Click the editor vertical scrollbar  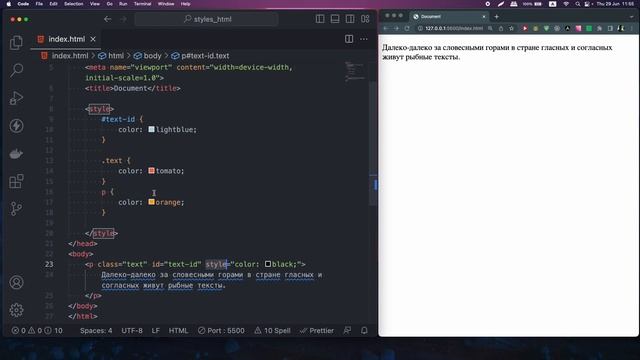373,143
